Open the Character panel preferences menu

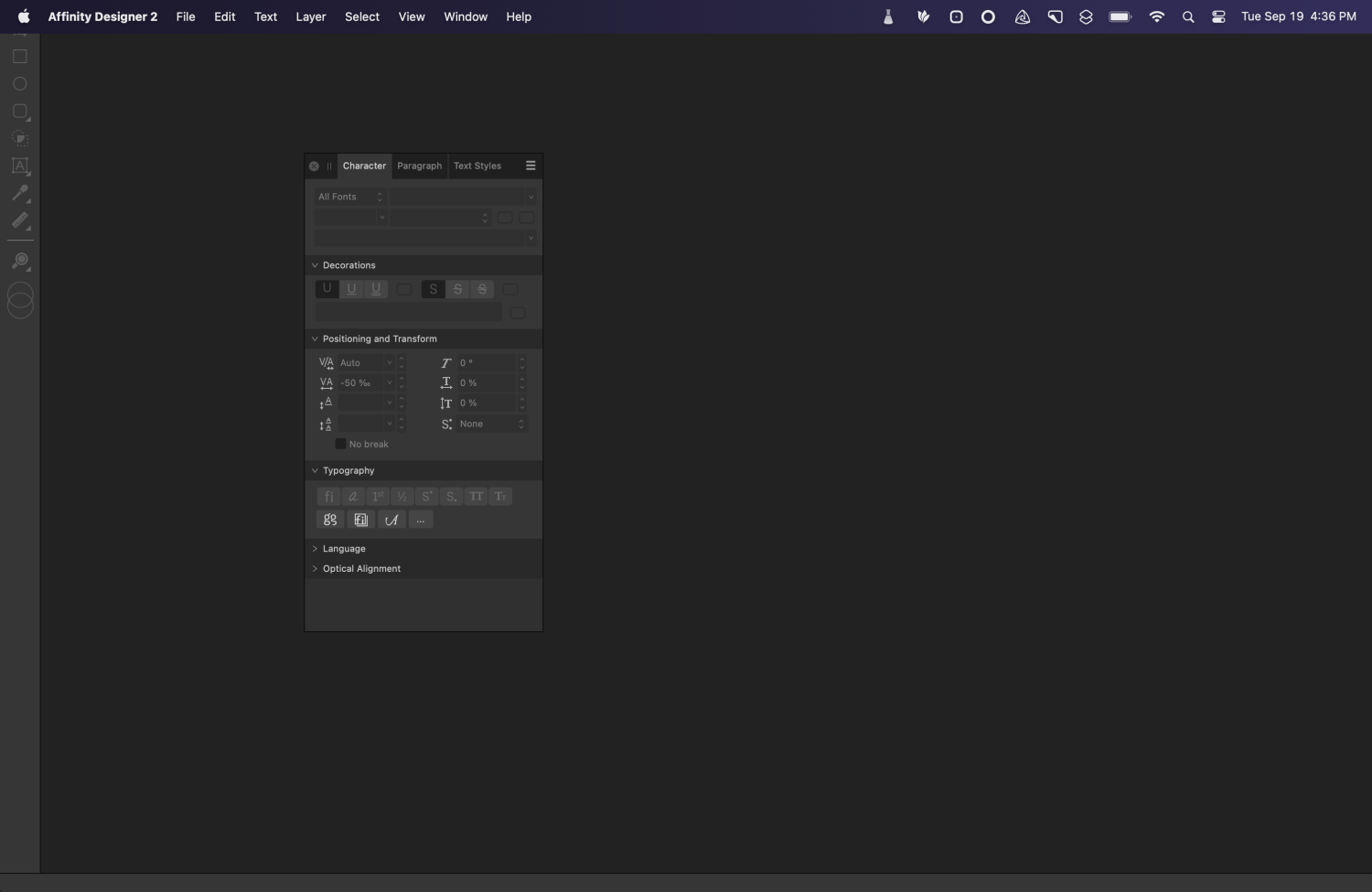[x=531, y=166]
